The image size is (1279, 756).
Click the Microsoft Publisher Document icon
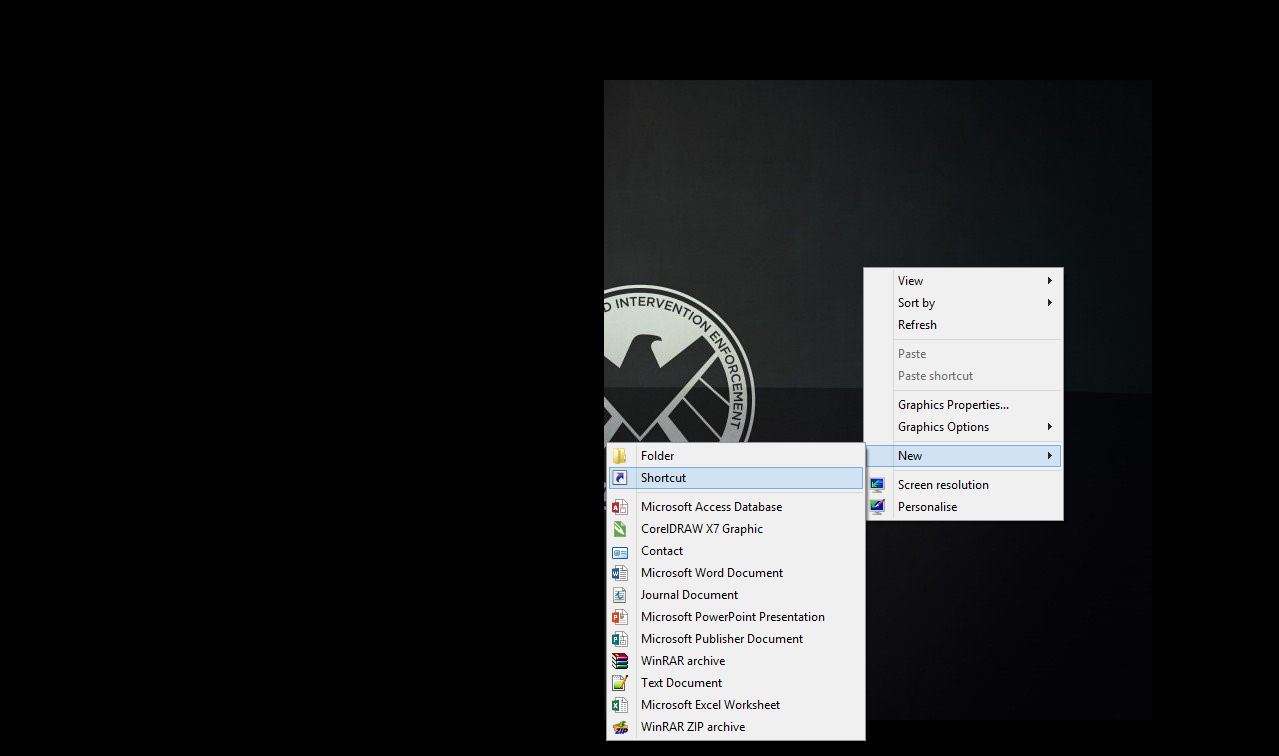click(x=620, y=639)
